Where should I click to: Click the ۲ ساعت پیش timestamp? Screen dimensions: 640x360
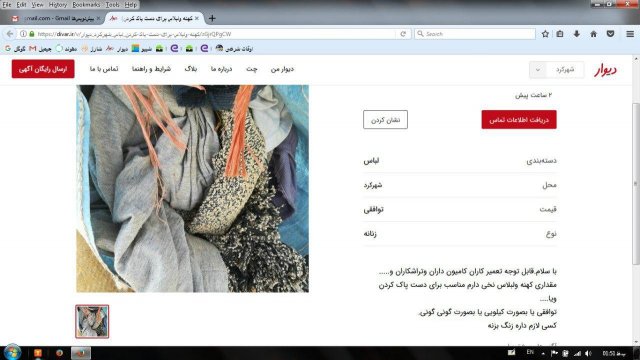(533, 95)
